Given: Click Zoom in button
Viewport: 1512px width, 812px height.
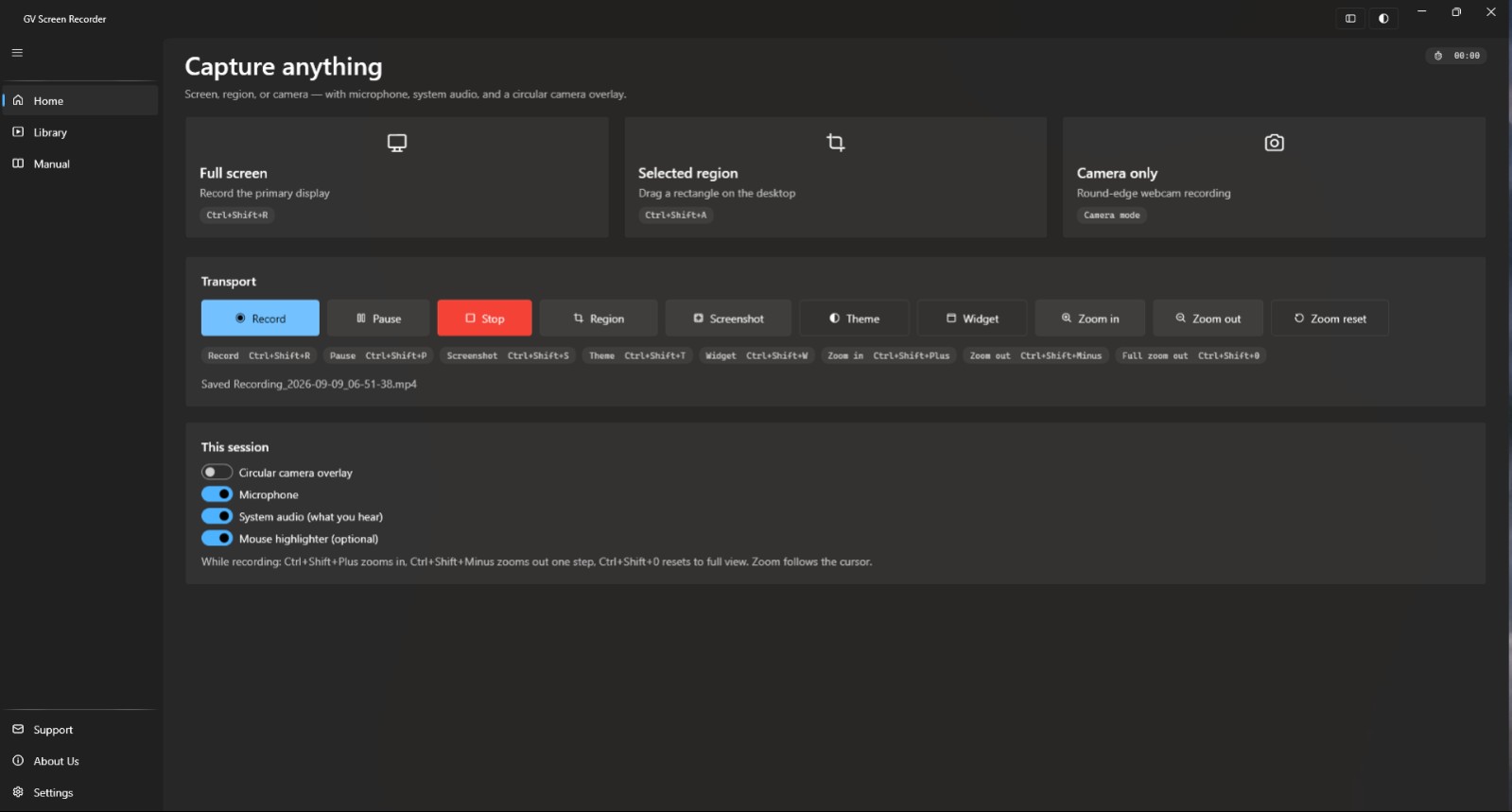Looking at the screenshot, I should 1090,319.
